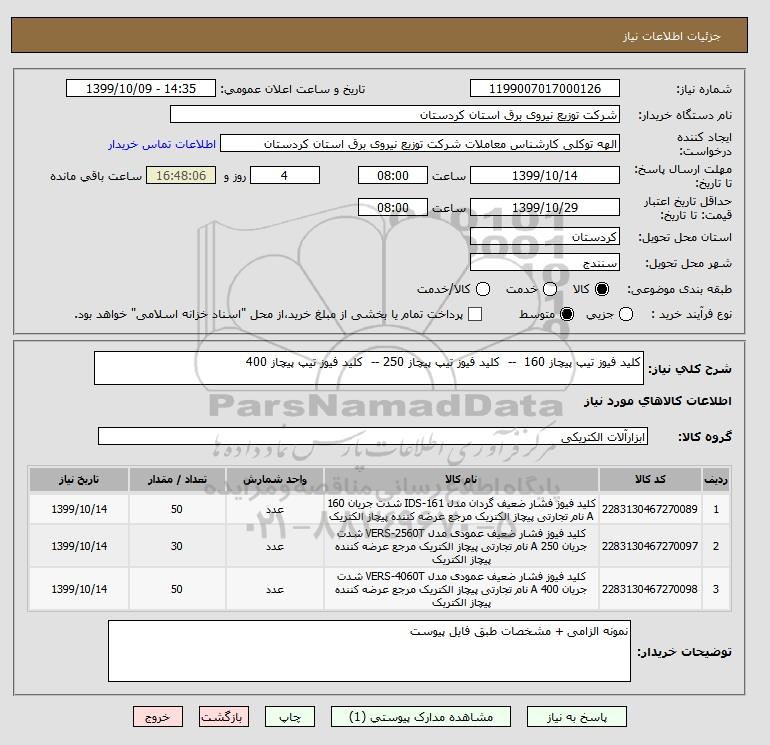This screenshot has width=770, height=745.
Task: Click the ایجاد کننده درخواست field
Action: tap(420, 144)
